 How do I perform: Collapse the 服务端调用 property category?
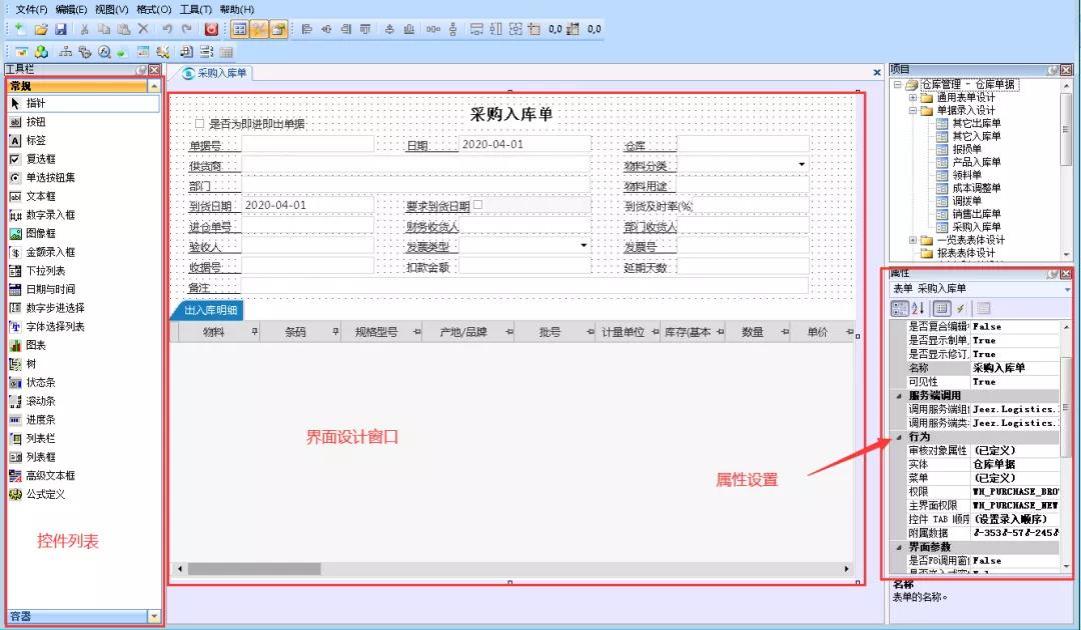coord(898,396)
